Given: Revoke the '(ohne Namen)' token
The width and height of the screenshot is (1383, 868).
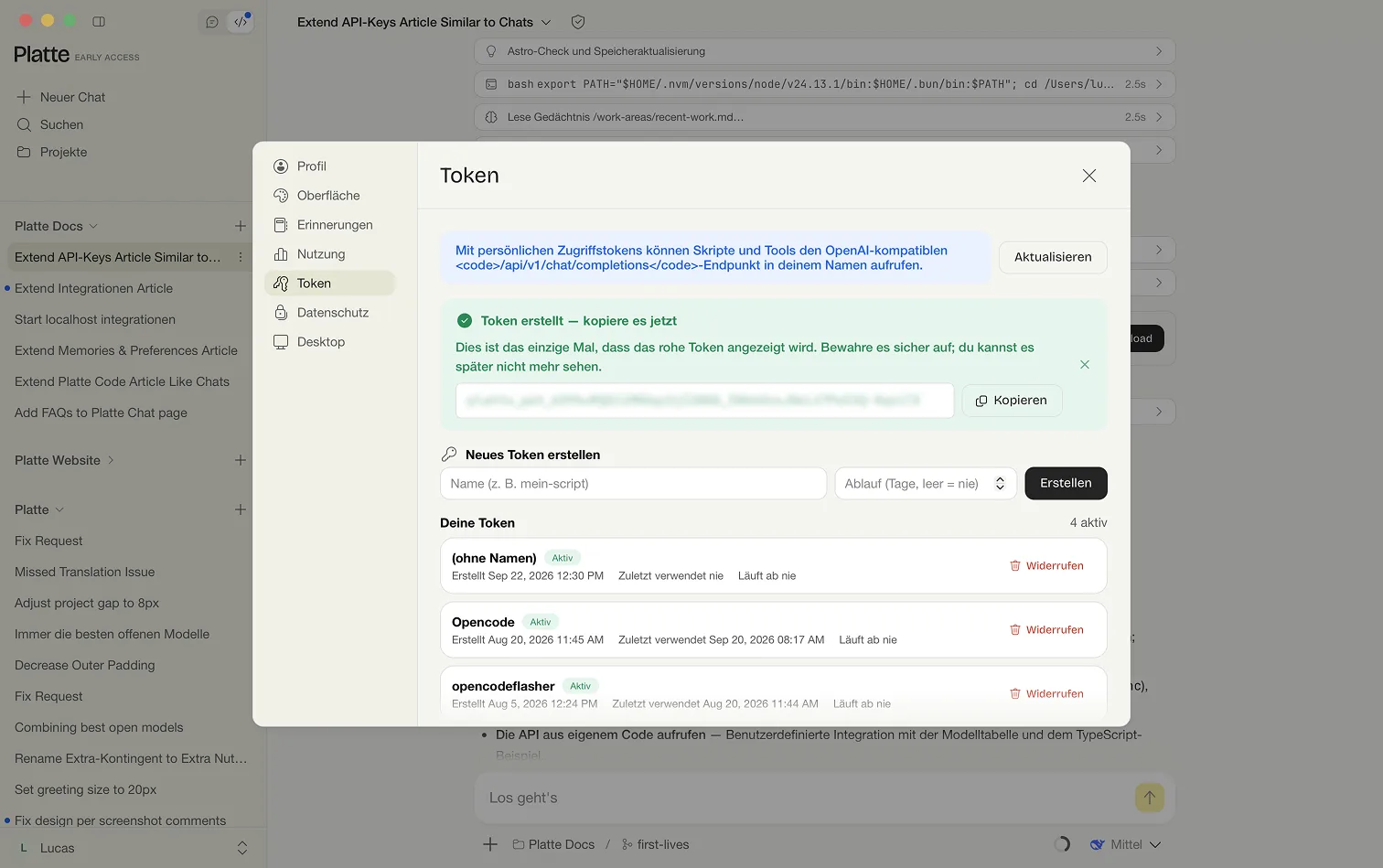Looking at the screenshot, I should pos(1046,566).
